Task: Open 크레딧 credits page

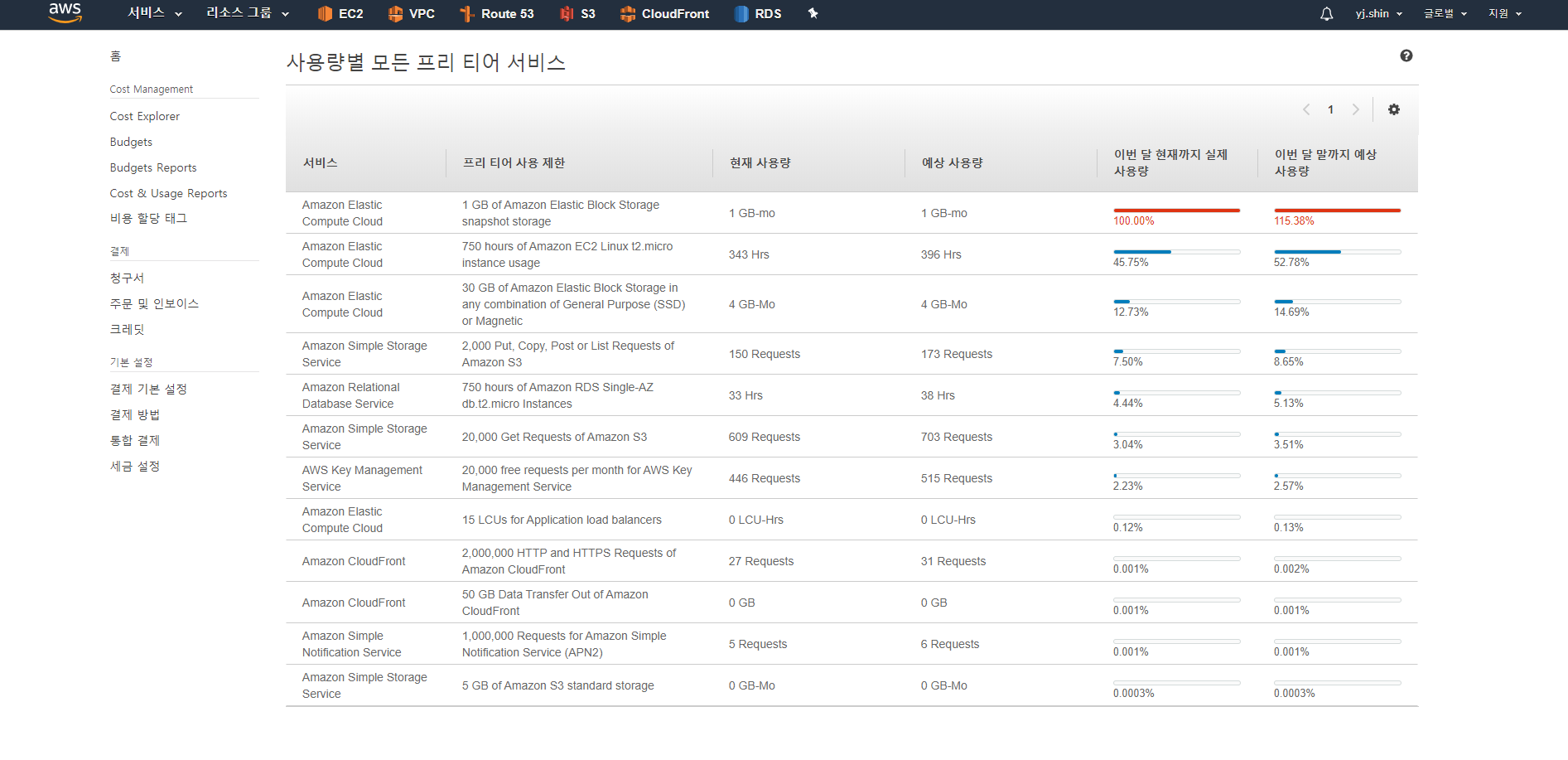Action: (127, 329)
